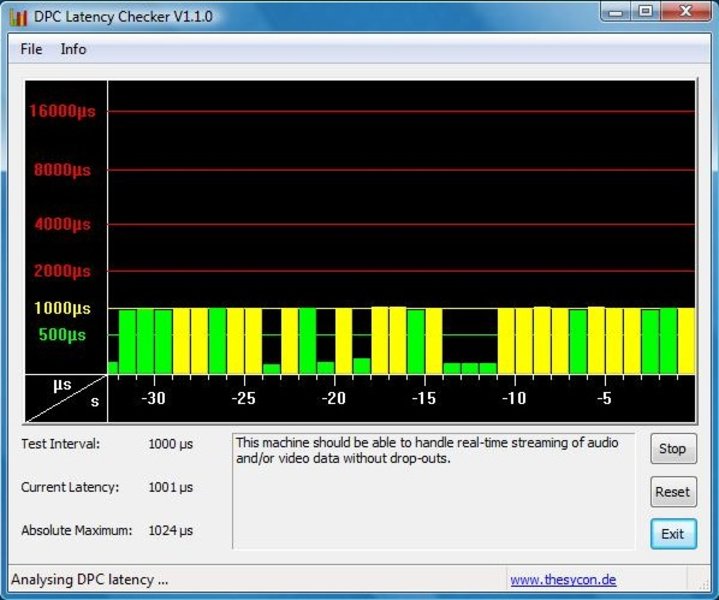Click the 1024 µs absolute maximum value

171,530
